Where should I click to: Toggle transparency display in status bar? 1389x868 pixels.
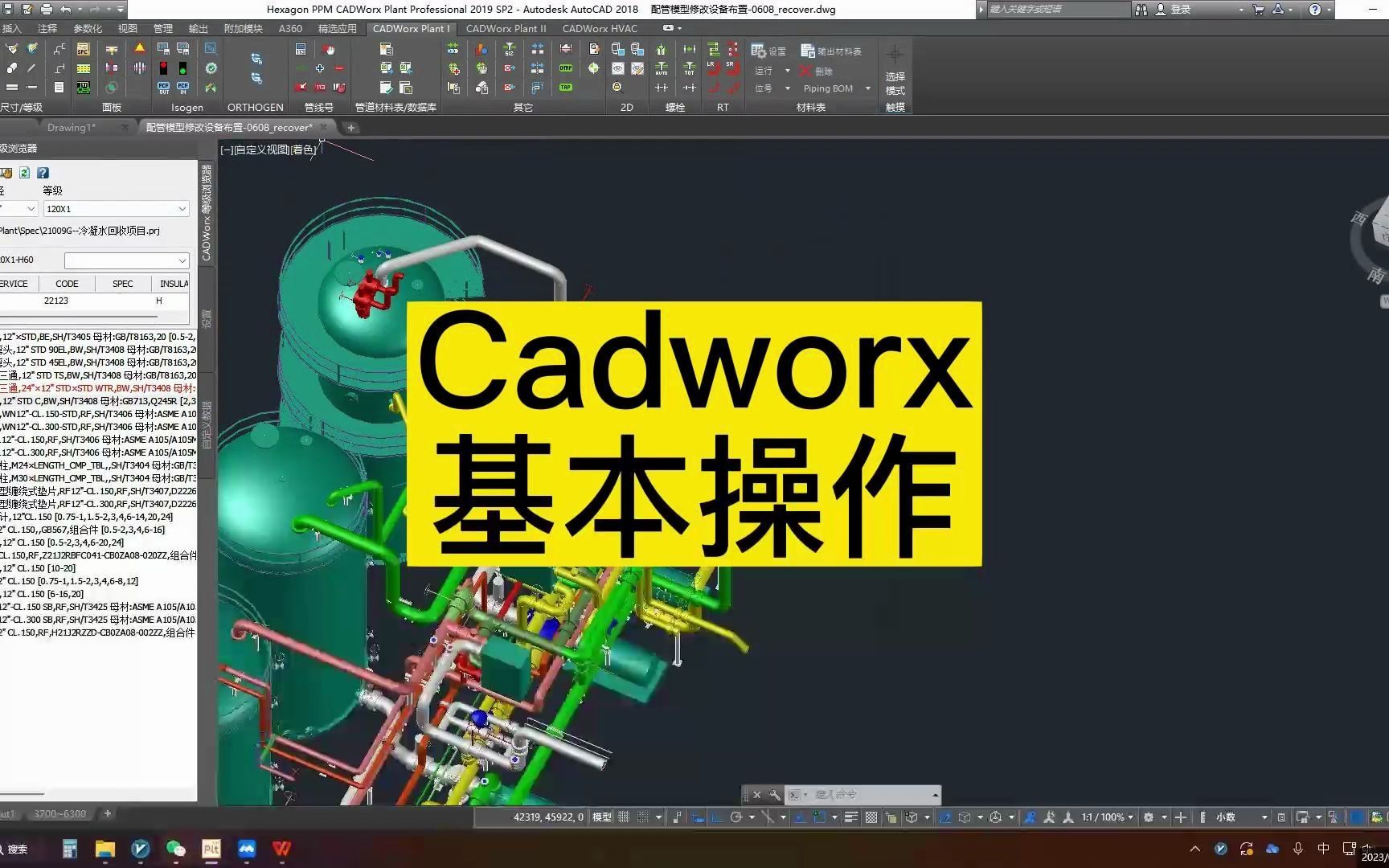[871, 817]
